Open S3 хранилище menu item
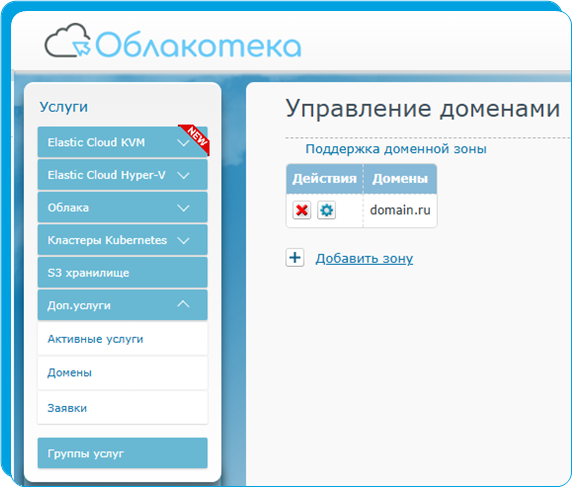This screenshot has width=572, height=487. coord(123,273)
